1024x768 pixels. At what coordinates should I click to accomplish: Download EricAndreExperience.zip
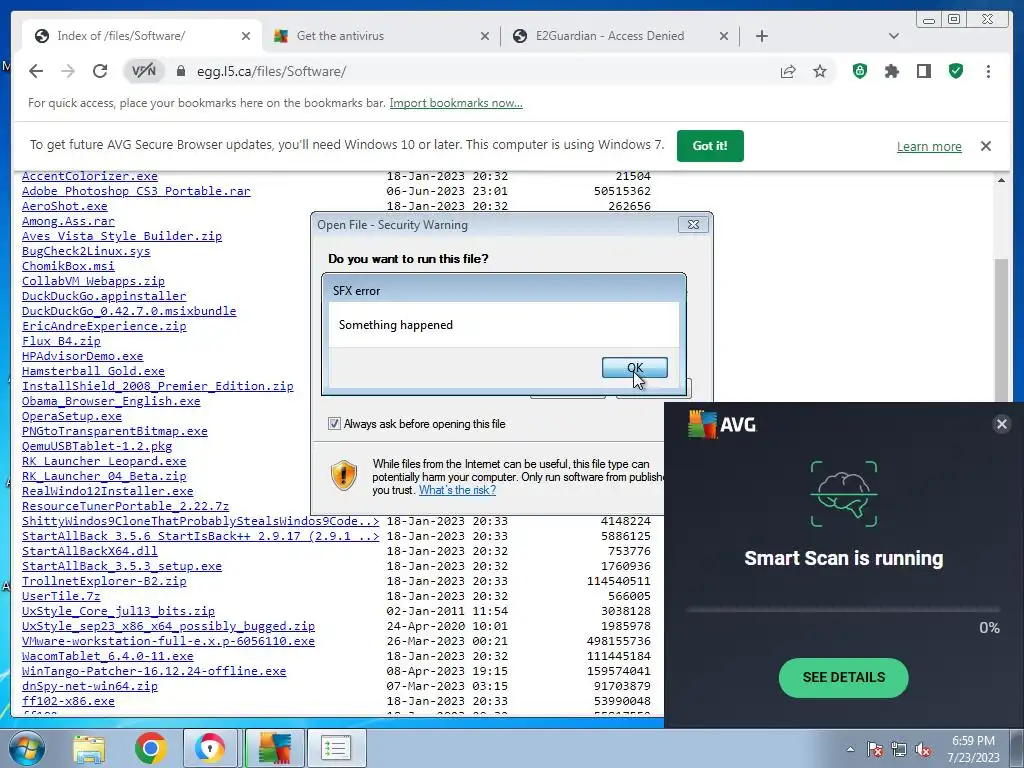pos(104,326)
